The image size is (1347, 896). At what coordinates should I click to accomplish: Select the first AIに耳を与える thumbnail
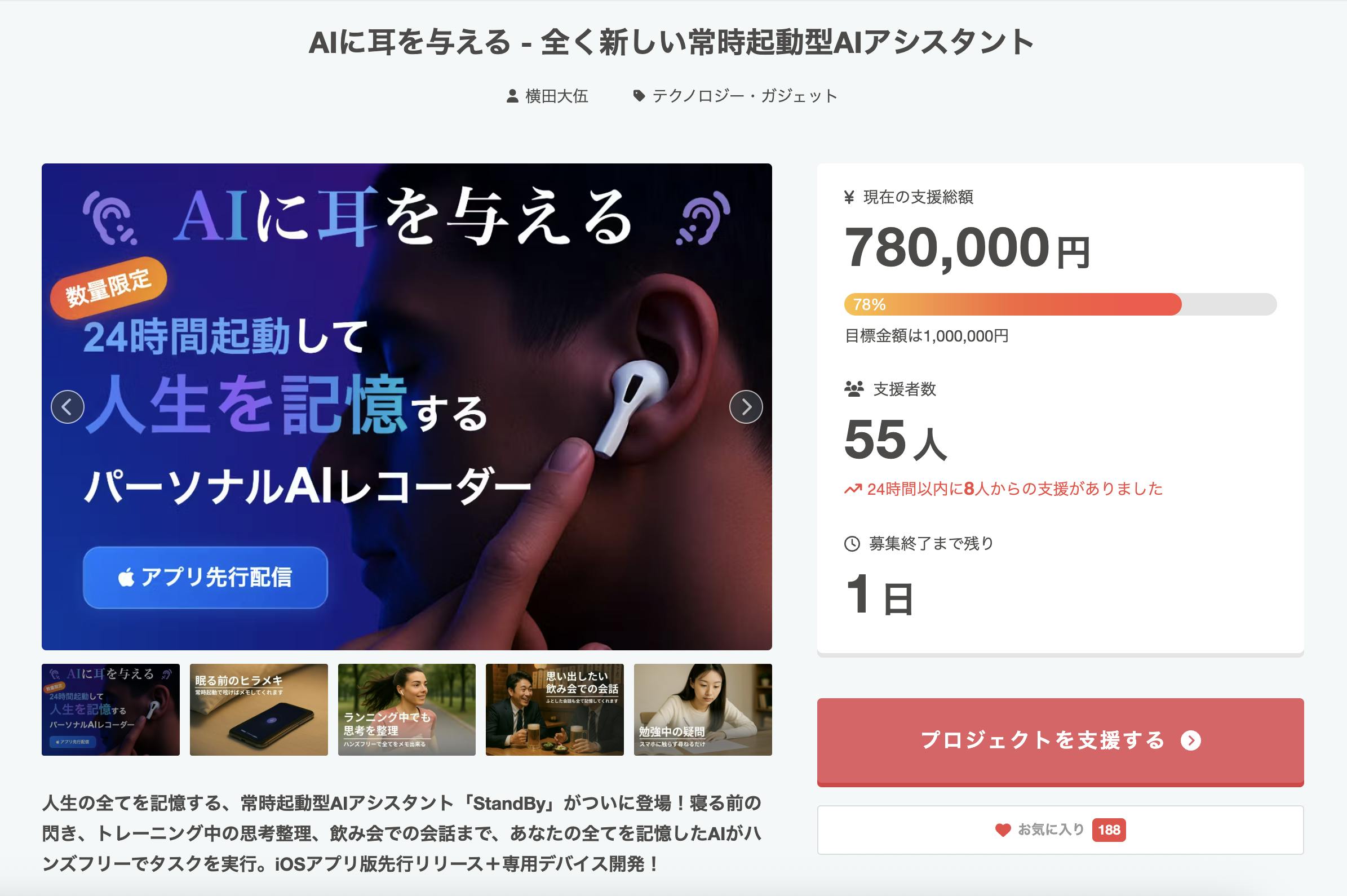pyautogui.click(x=110, y=709)
